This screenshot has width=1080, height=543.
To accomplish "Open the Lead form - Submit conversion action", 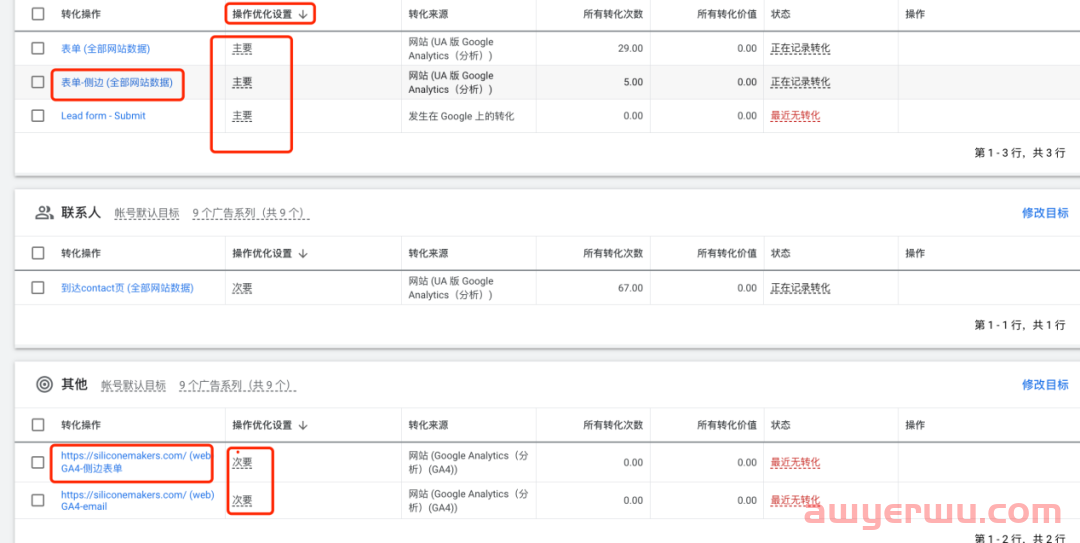I will [x=103, y=116].
